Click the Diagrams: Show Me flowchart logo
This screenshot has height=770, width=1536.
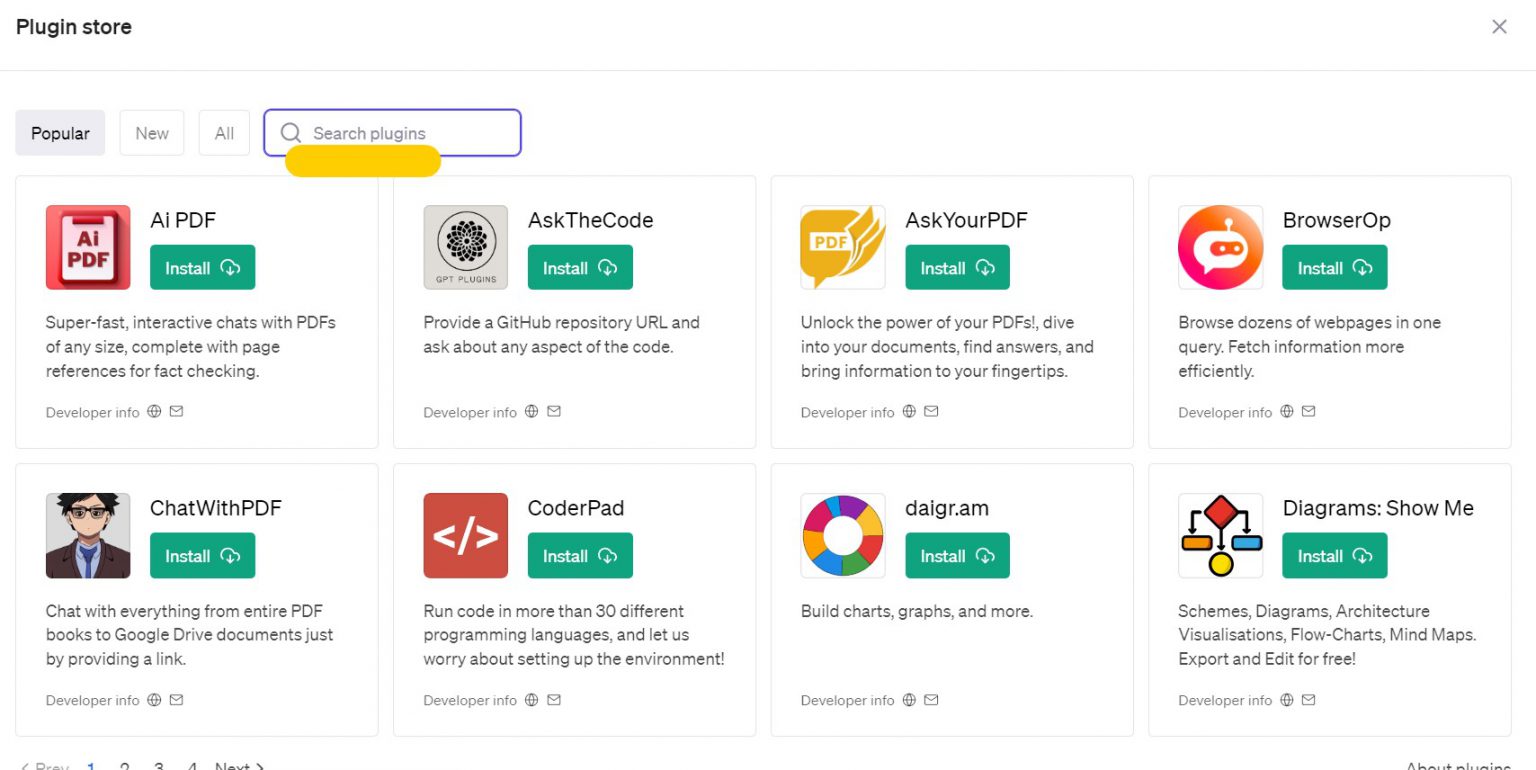tap(1220, 535)
